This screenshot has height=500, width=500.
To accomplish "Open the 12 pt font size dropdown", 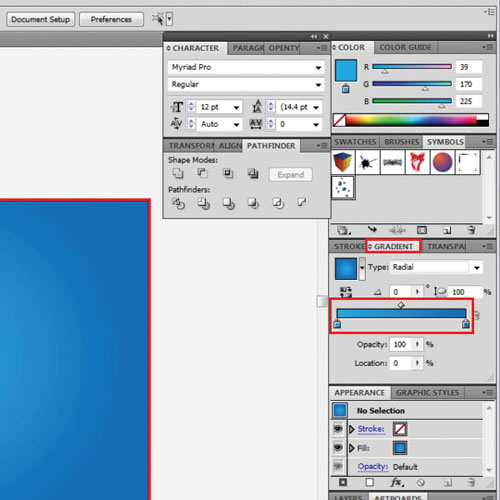I will click(x=236, y=107).
